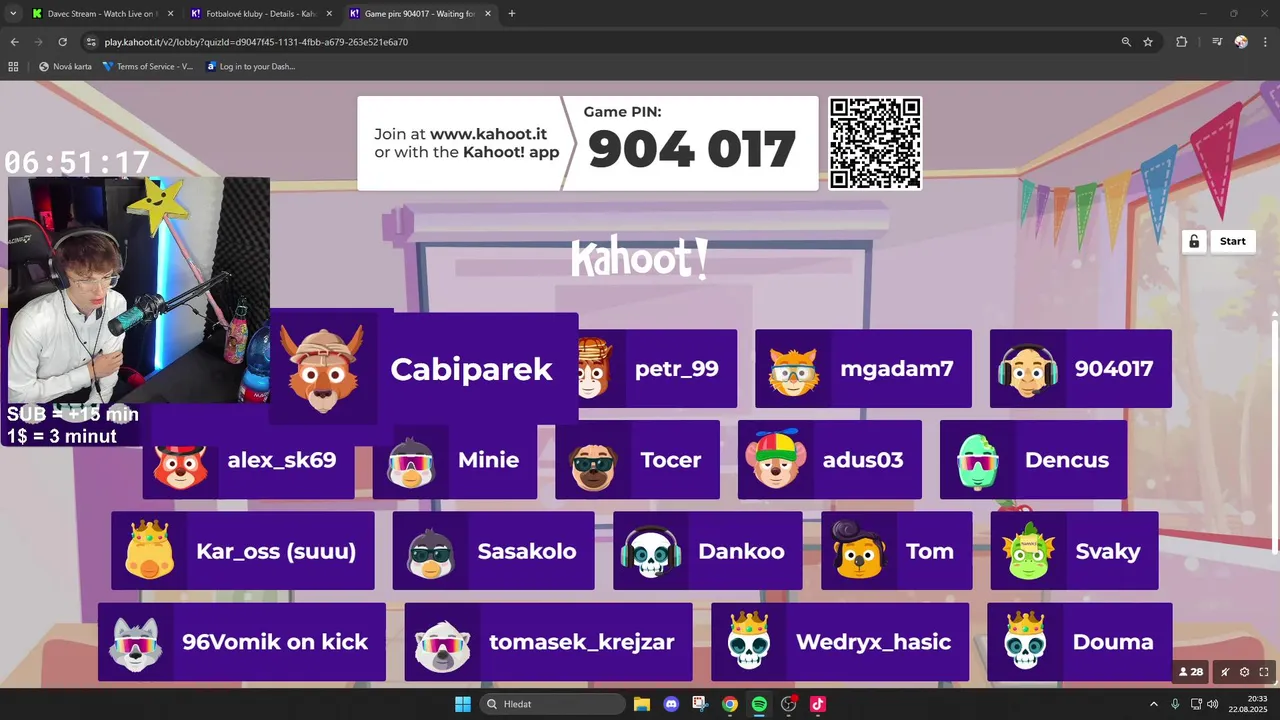Open Kahoot game settings gear

[x=1245, y=672]
